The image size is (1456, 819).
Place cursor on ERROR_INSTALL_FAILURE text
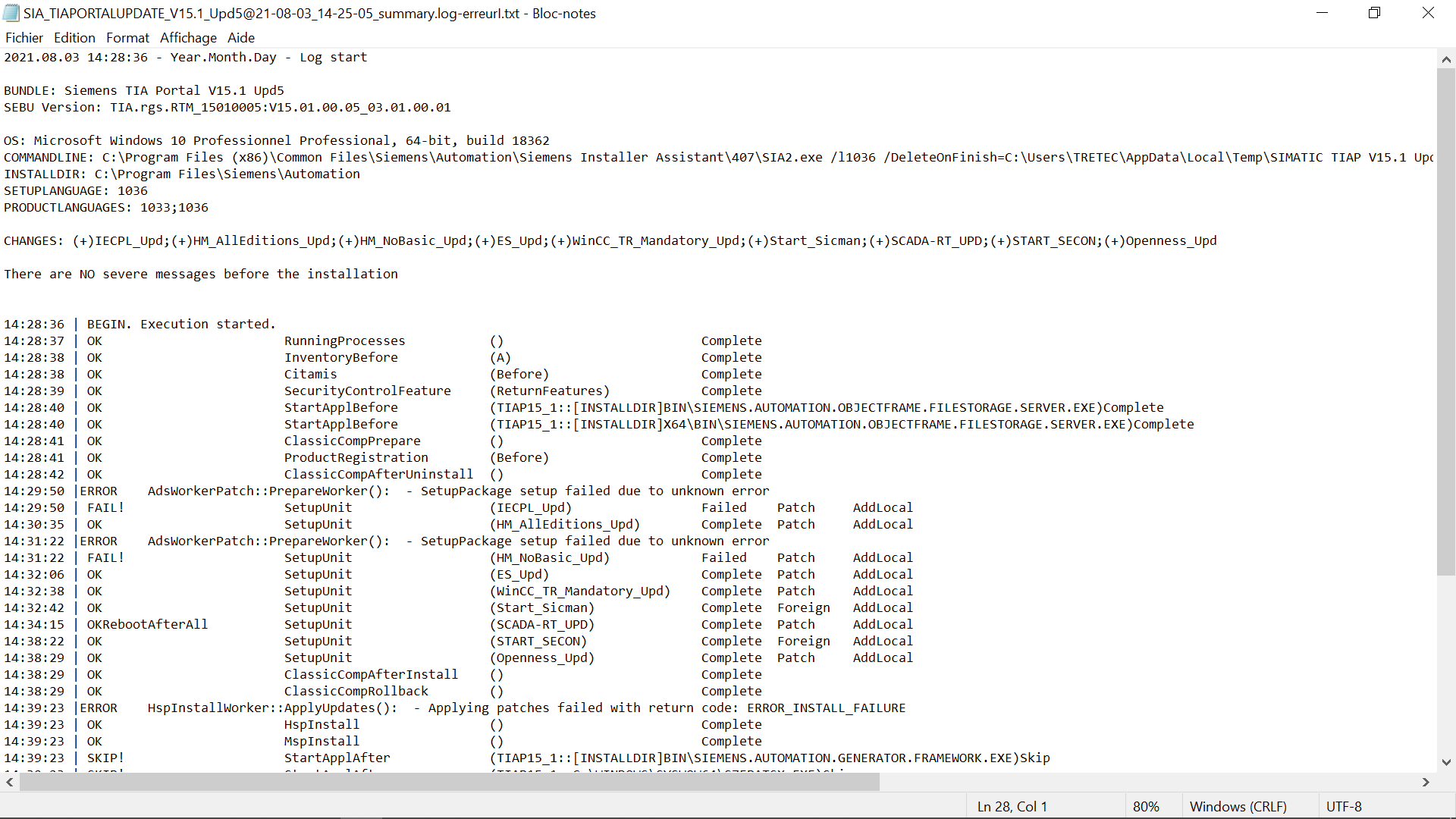[x=827, y=708]
